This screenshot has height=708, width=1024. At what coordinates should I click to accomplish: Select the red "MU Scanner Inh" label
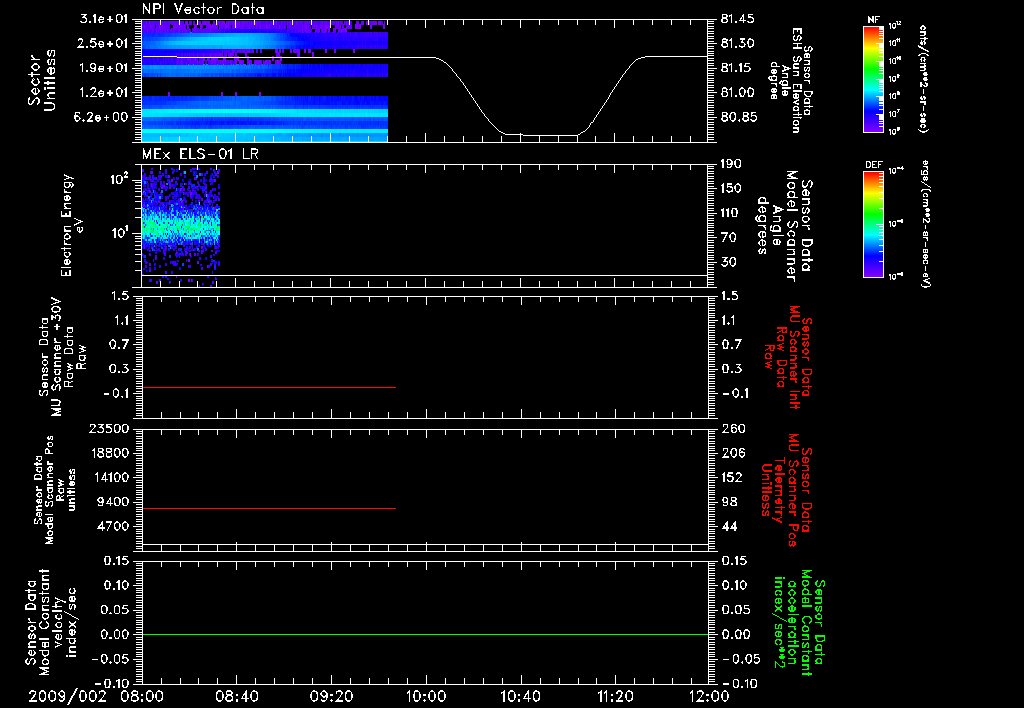[x=787, y=357]
